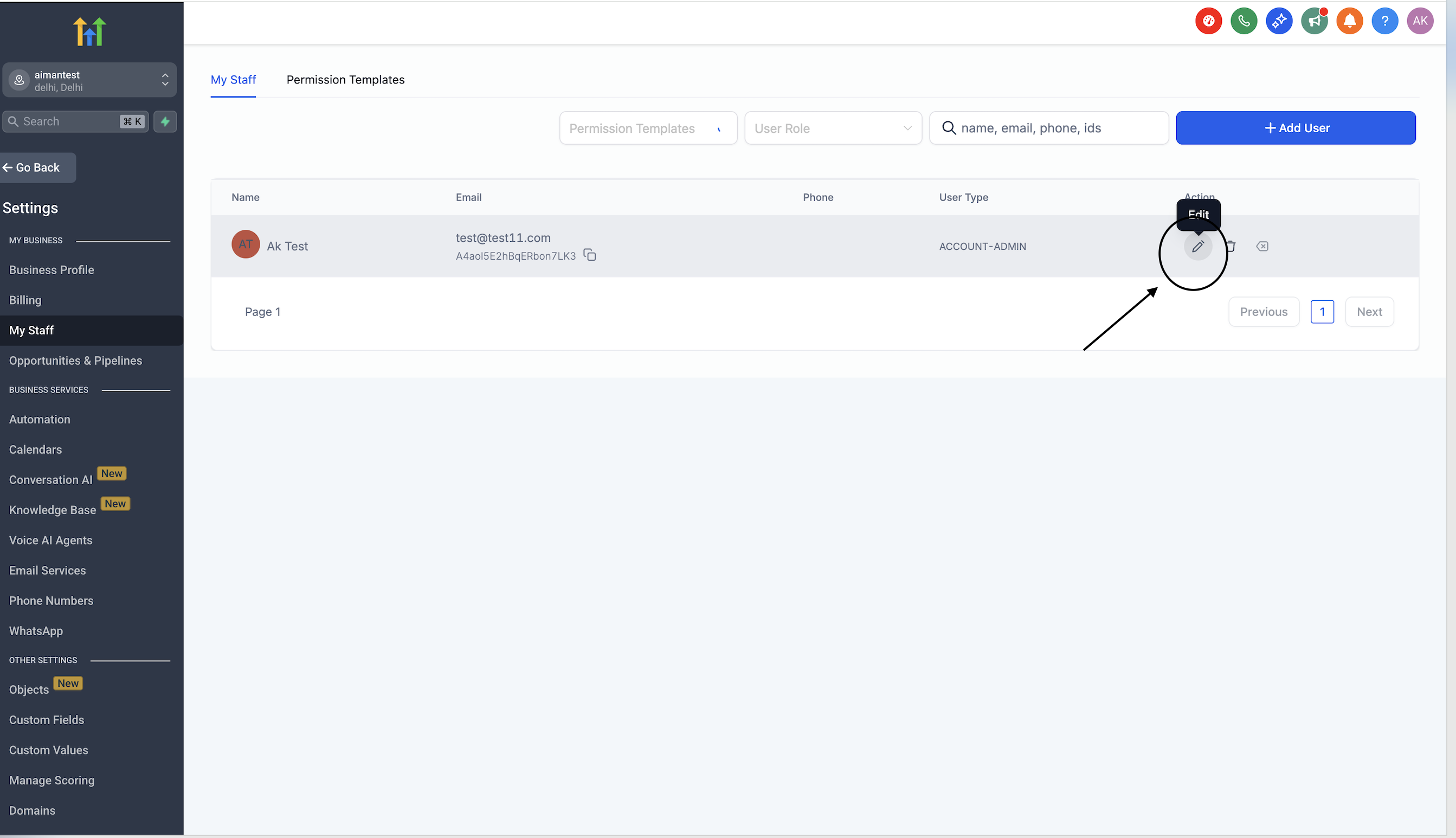Click the orange notification bell icon
This screenshot has width=1456, height=838.
1349,21
